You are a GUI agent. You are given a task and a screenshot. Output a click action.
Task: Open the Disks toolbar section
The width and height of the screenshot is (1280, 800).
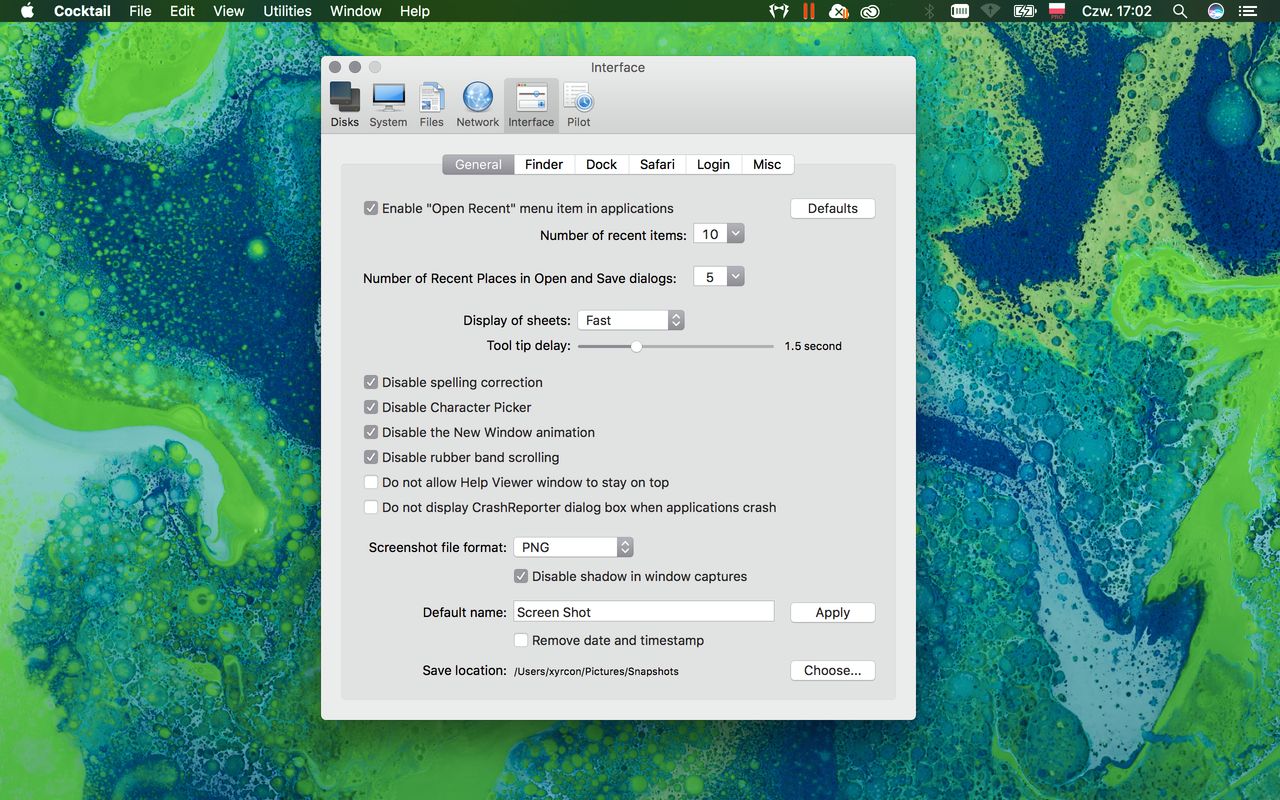pos(344,104)
